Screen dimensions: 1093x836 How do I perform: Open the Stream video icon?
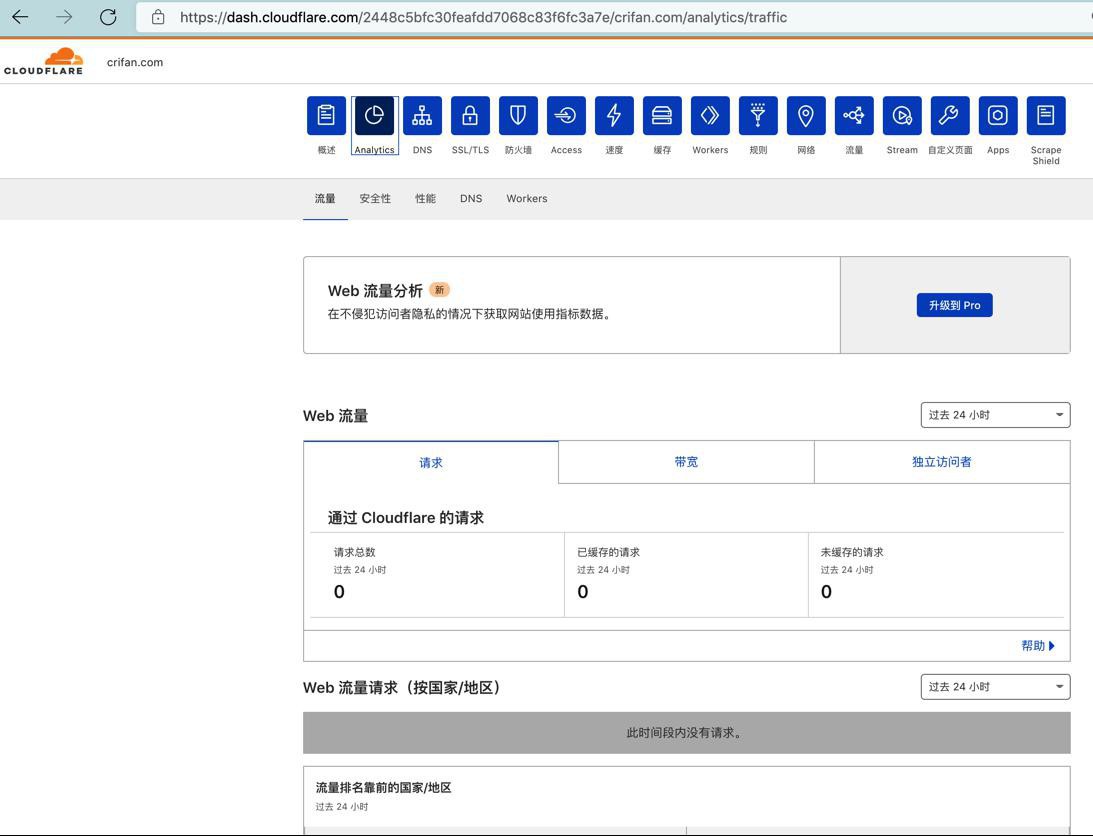tap(902, 116)
